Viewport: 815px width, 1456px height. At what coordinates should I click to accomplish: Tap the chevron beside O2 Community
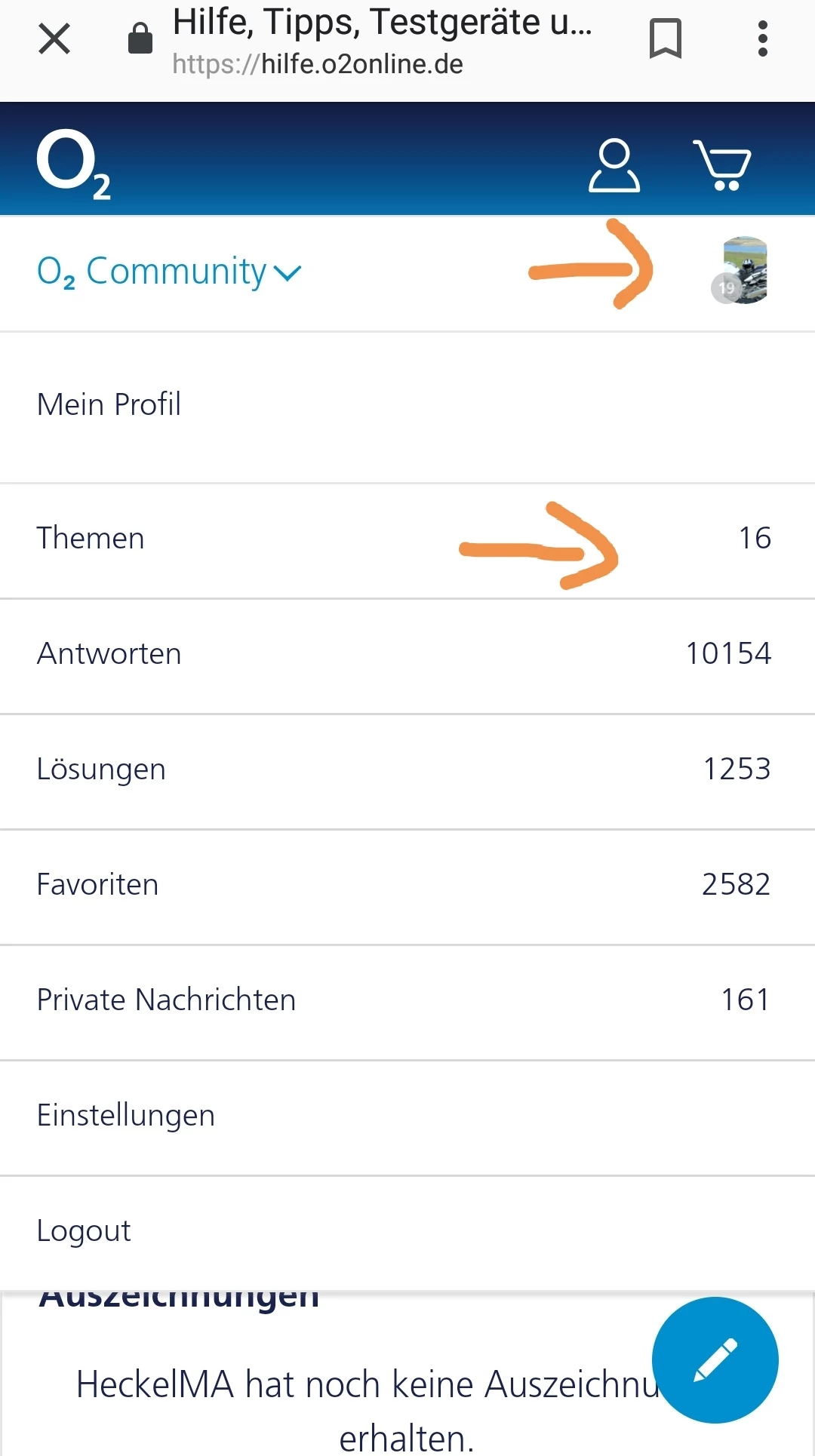[x=288, y=273]
